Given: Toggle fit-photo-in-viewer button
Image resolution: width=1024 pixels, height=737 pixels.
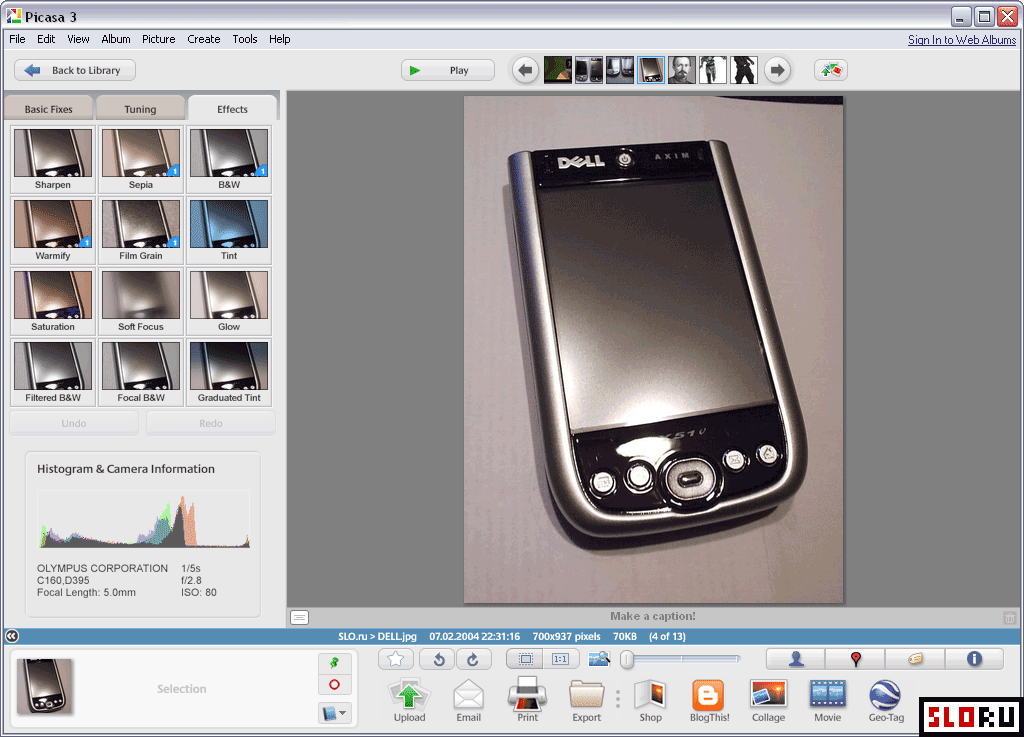Looking at the screenshot, I should tap(525, 659).
